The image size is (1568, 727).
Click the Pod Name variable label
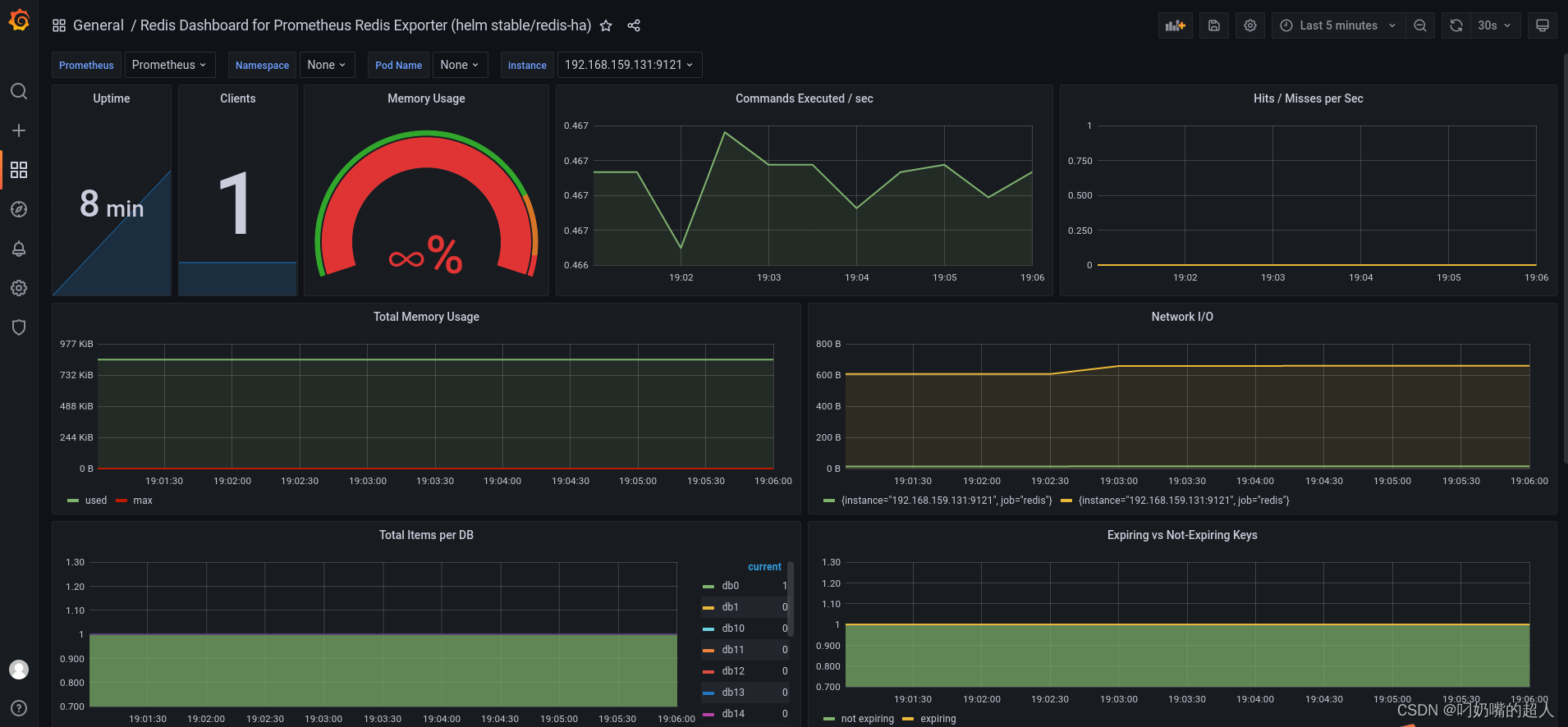click(398, 65)
